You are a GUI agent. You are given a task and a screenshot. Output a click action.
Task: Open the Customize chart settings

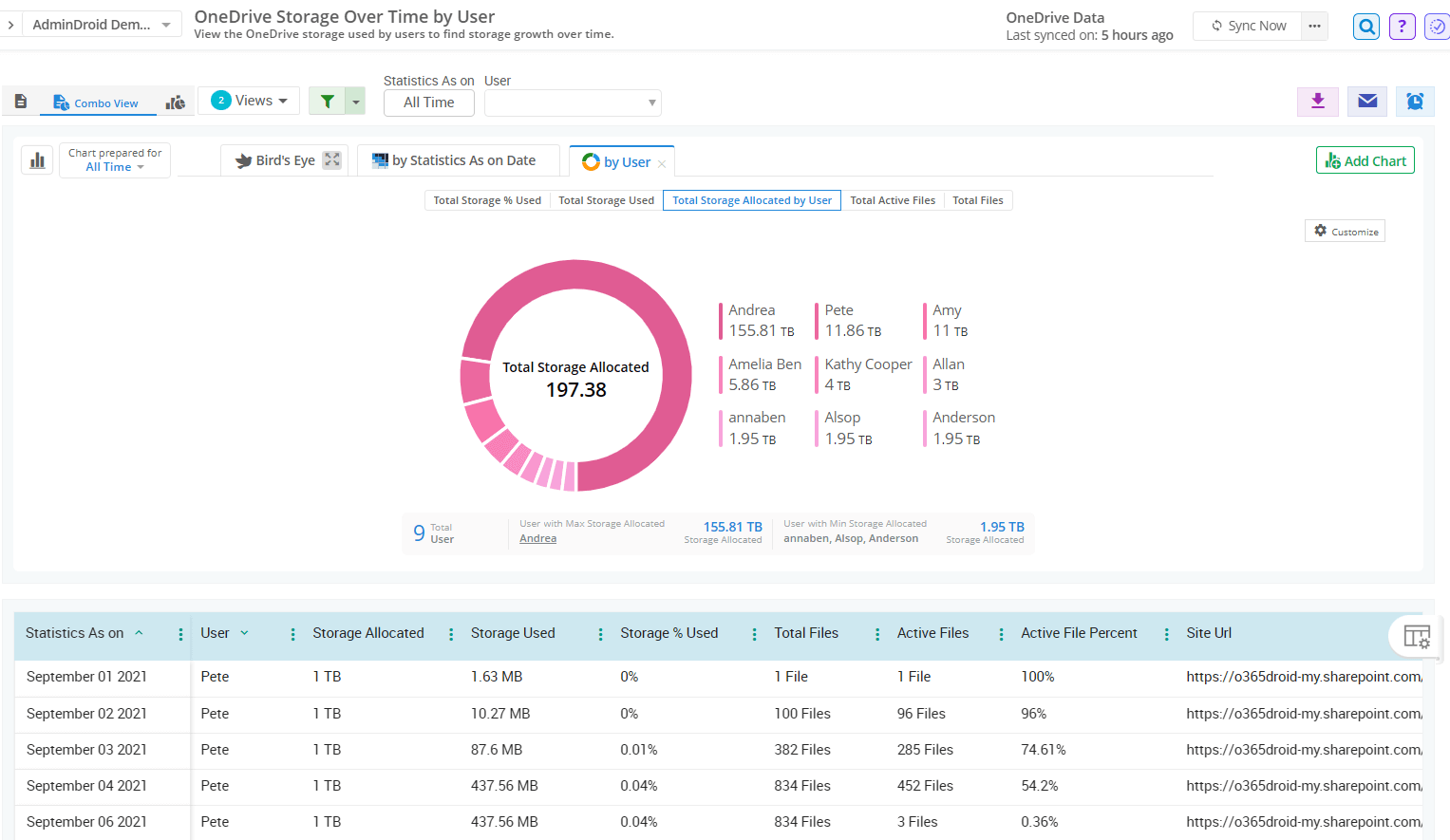point(1345,231)
